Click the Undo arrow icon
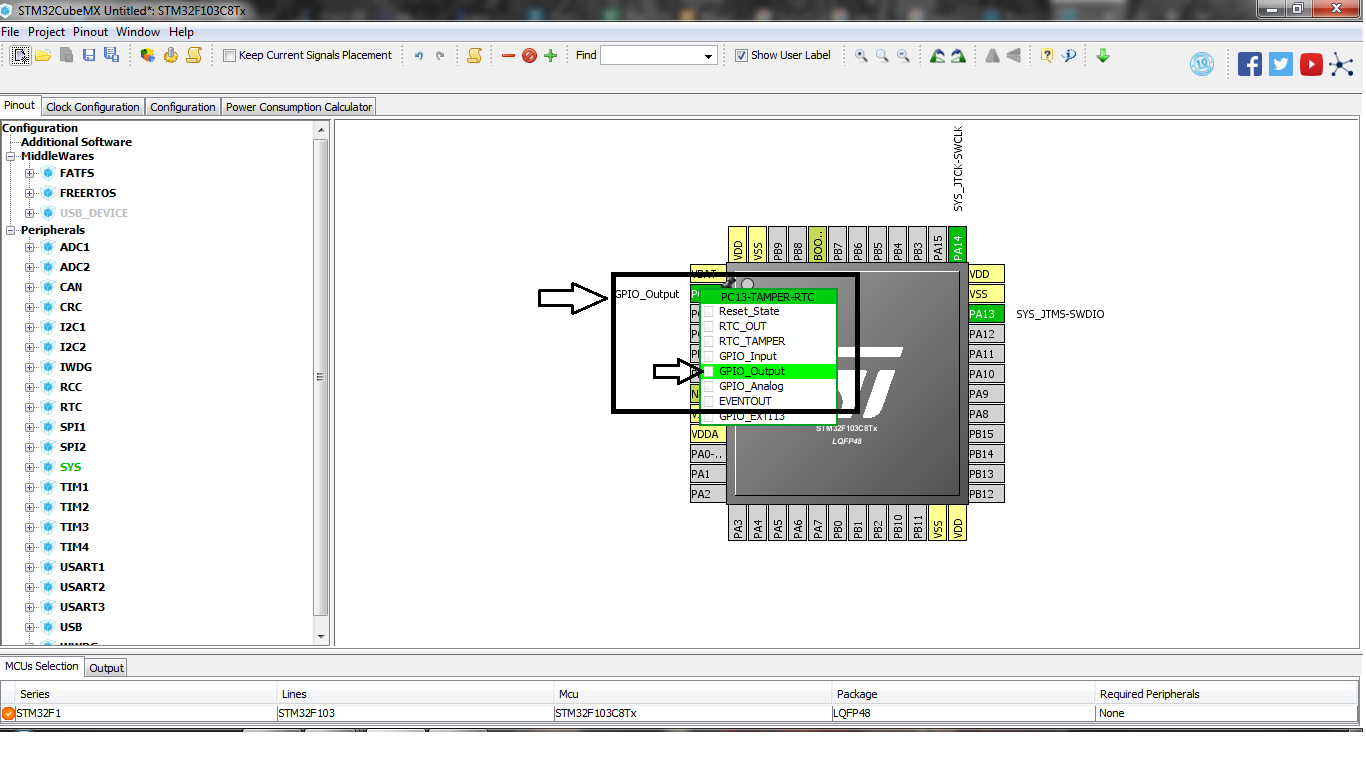Screen dimensions: 1366x768 pos(419,56)
